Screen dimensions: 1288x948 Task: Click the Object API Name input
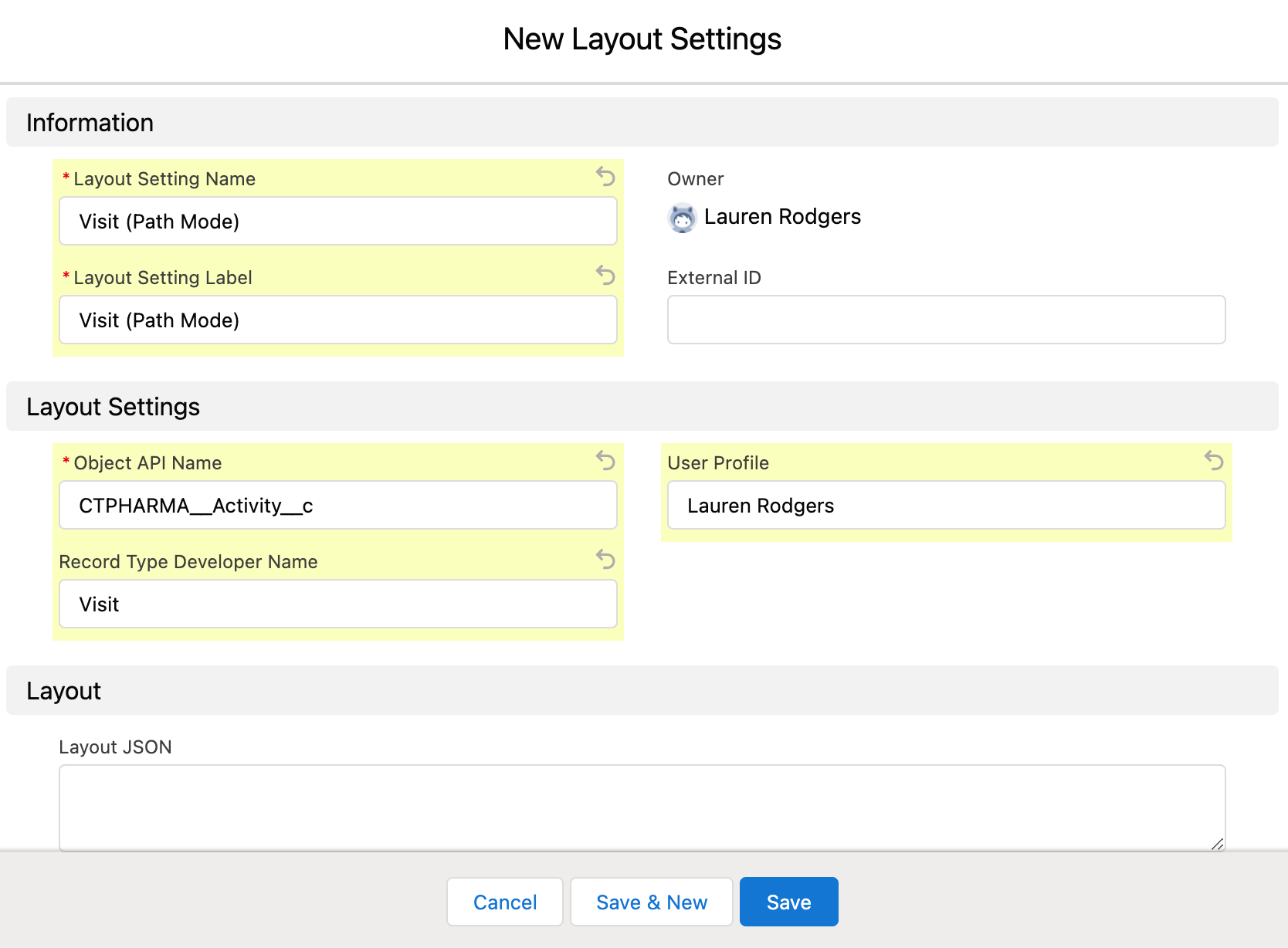[337, 505]
